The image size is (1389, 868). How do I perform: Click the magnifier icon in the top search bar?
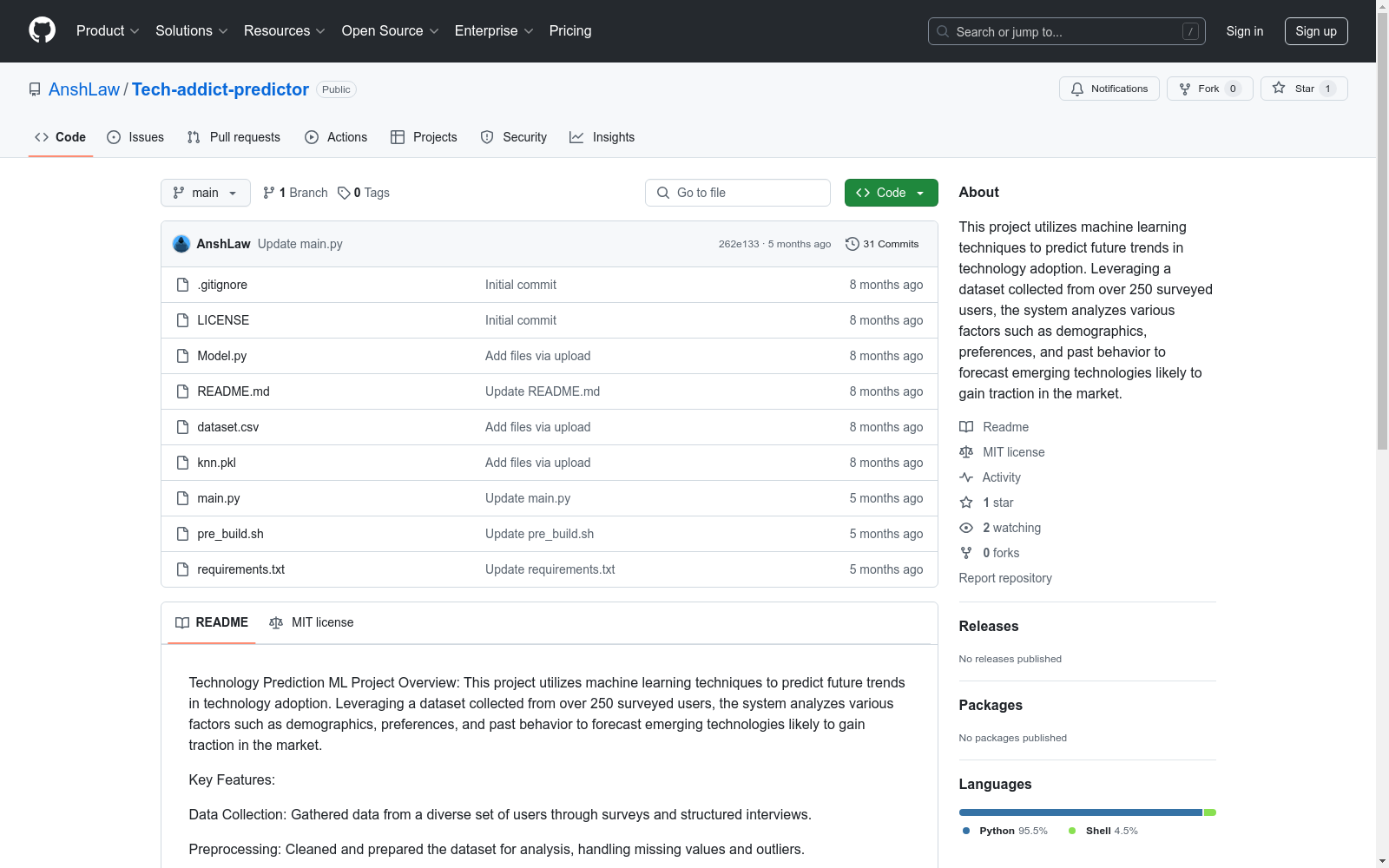pyautogui.click(x=943, y=31)
